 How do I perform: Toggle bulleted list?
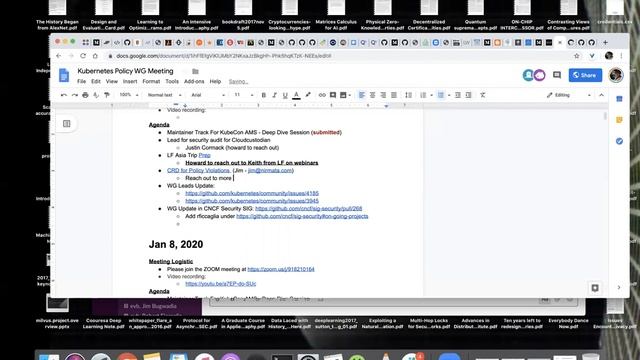441,95
